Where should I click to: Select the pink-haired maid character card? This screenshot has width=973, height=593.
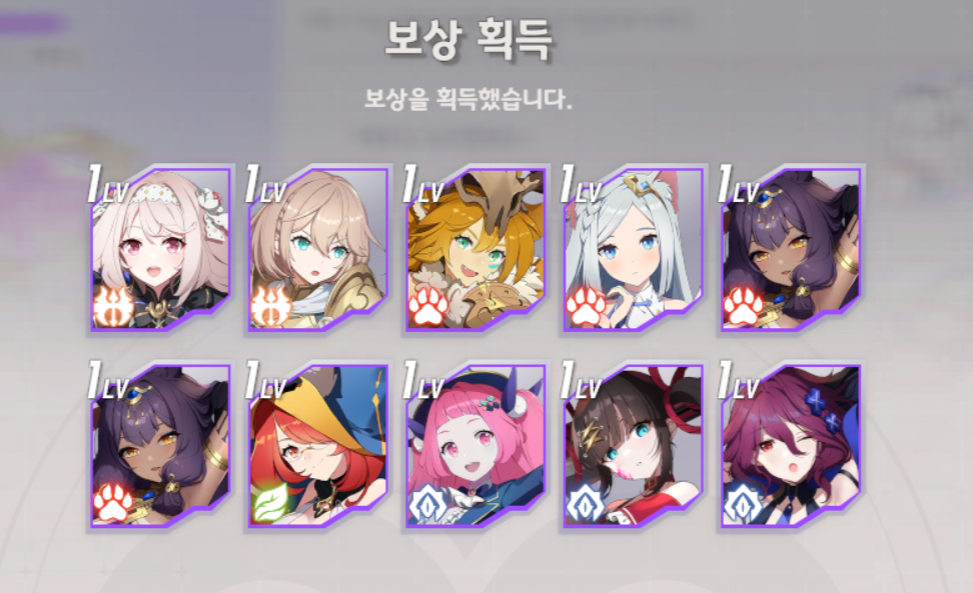click(x=161, y=249)
